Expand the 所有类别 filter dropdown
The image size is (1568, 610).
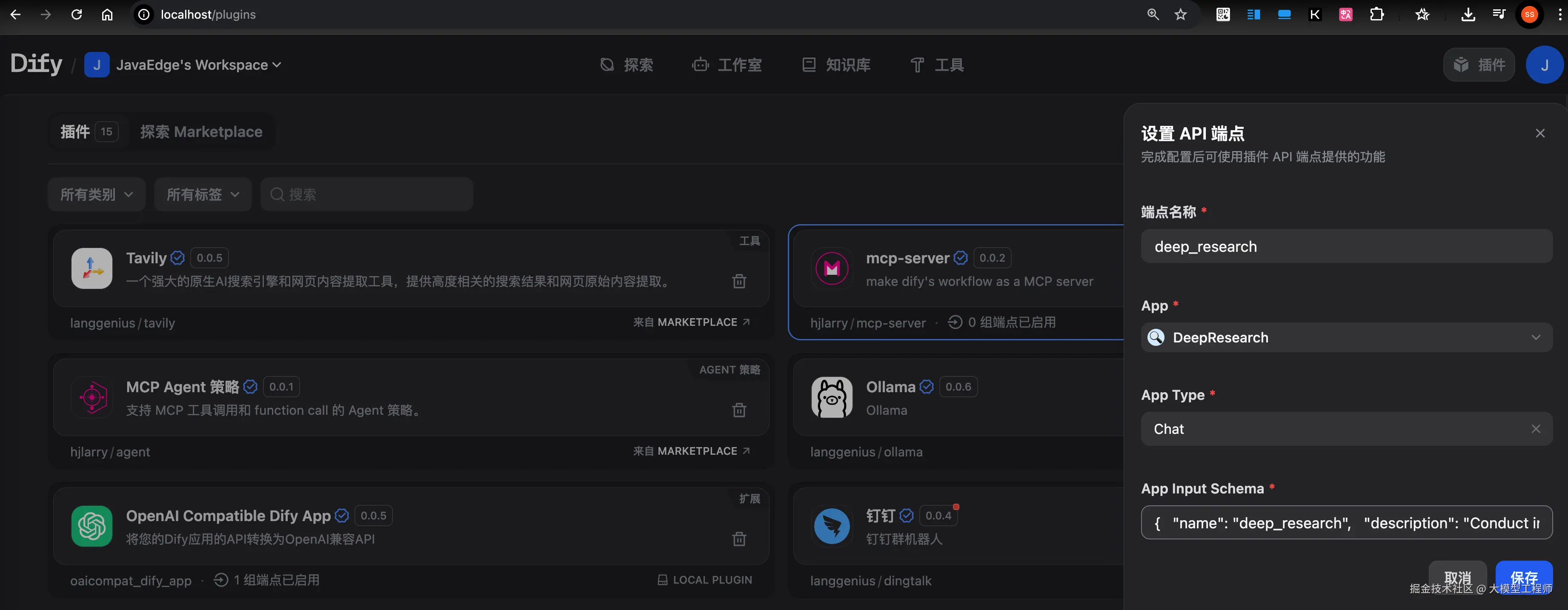pos(96,195)
